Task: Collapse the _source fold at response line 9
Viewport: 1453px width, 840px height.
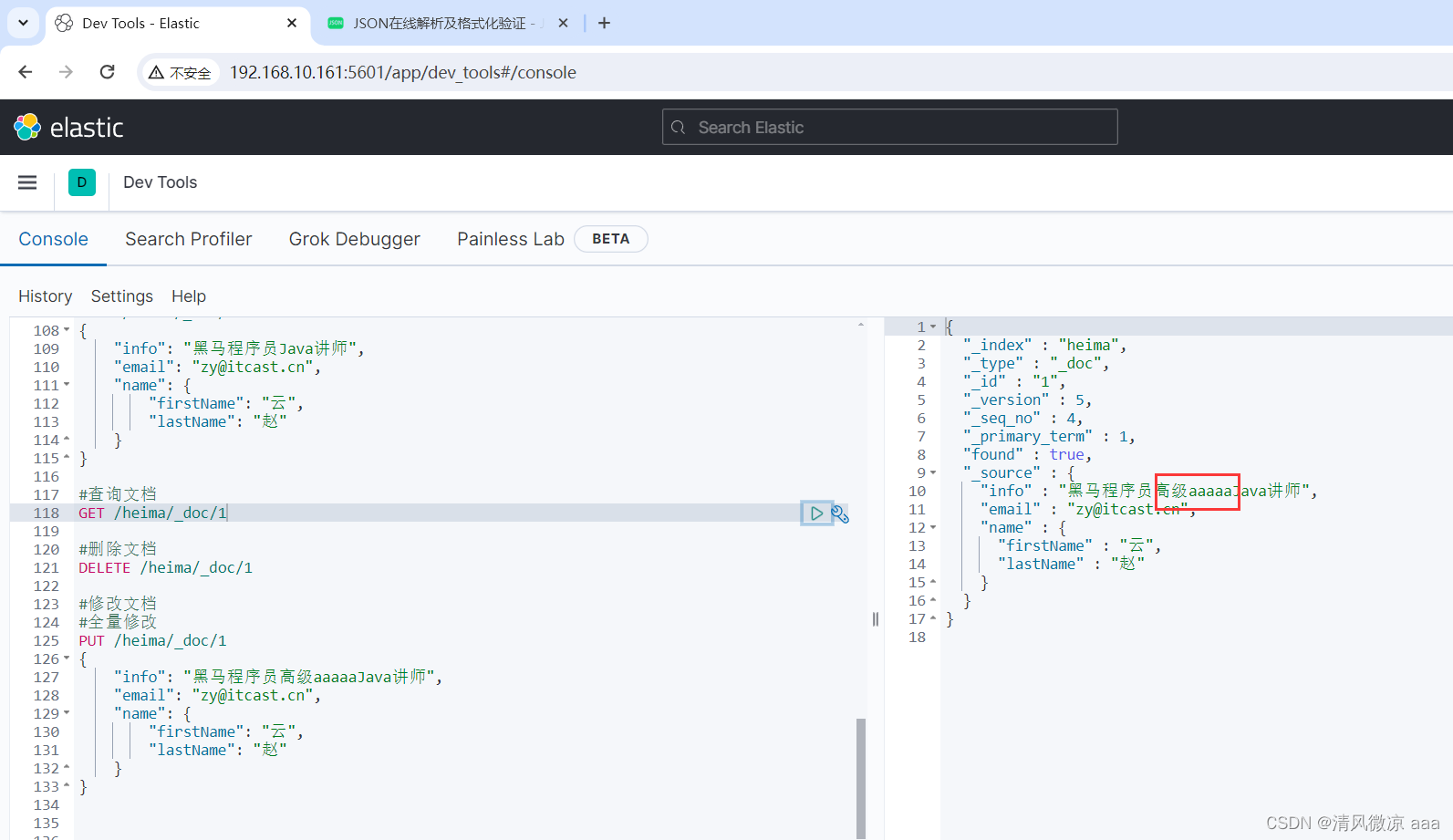Action: tap(933, 472)
